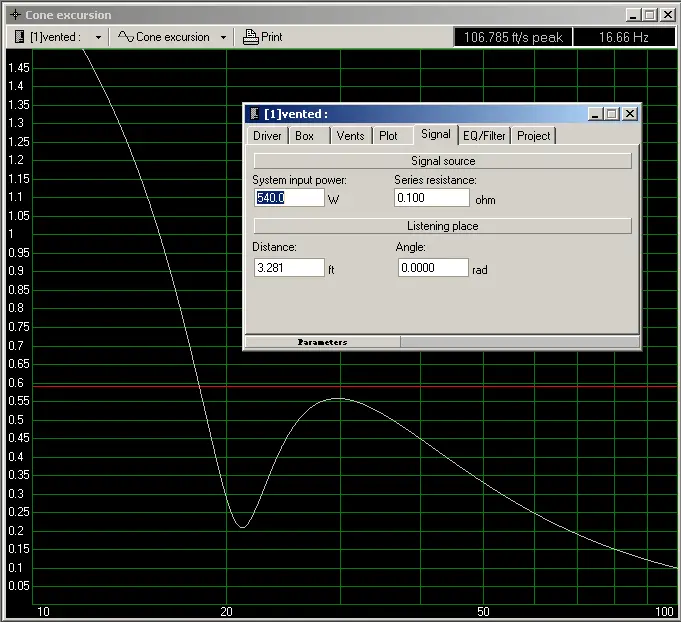Screen dimensions: 681x622
Task: Click the Signal source section header
Action: click(443, 161)
